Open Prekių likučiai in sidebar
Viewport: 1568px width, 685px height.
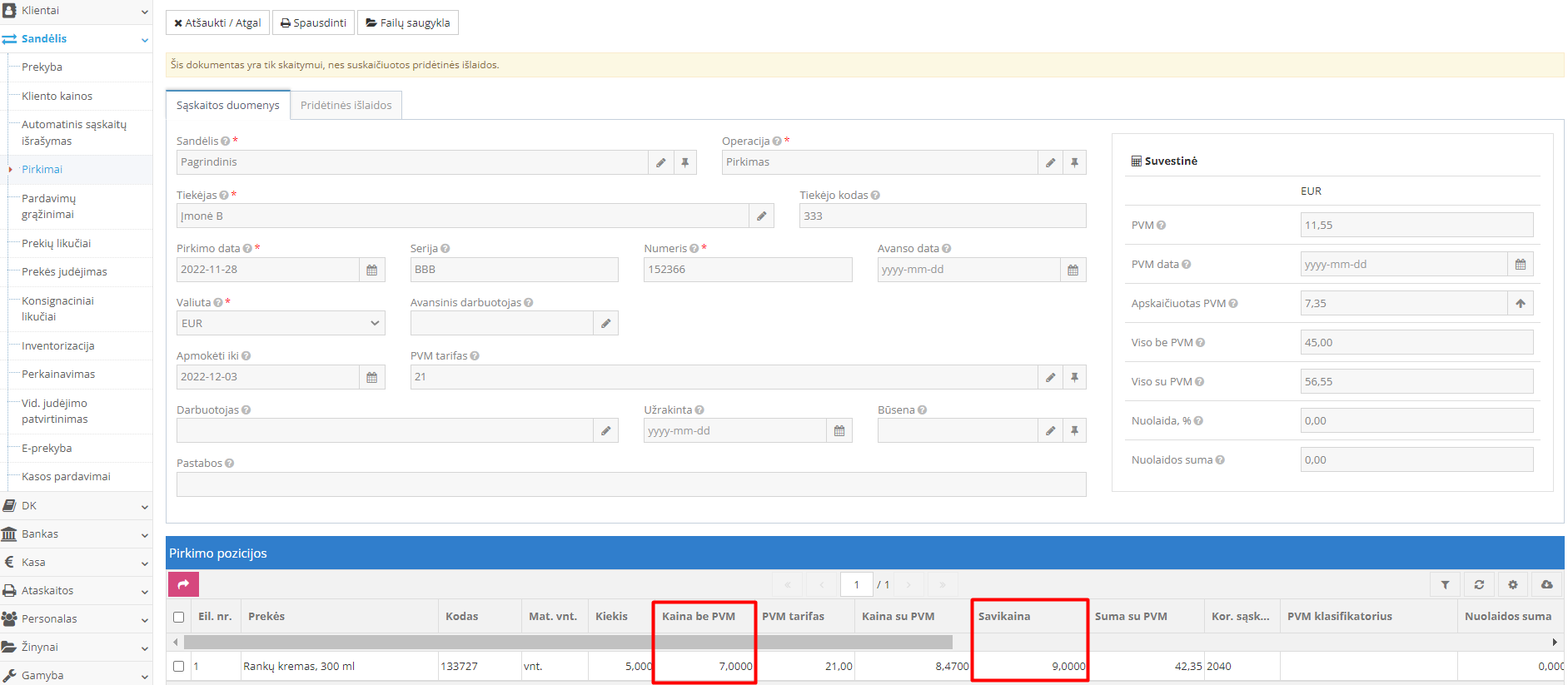coord(56,244)
